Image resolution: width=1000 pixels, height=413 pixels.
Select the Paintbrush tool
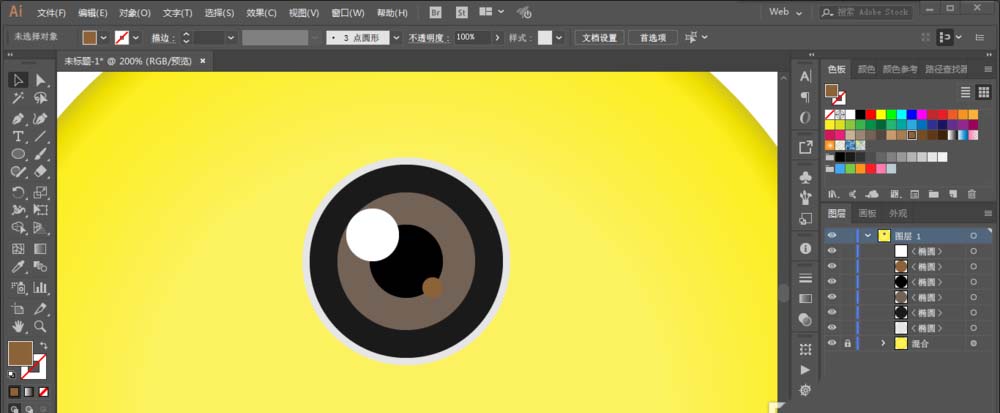click(x=41, y=154)
